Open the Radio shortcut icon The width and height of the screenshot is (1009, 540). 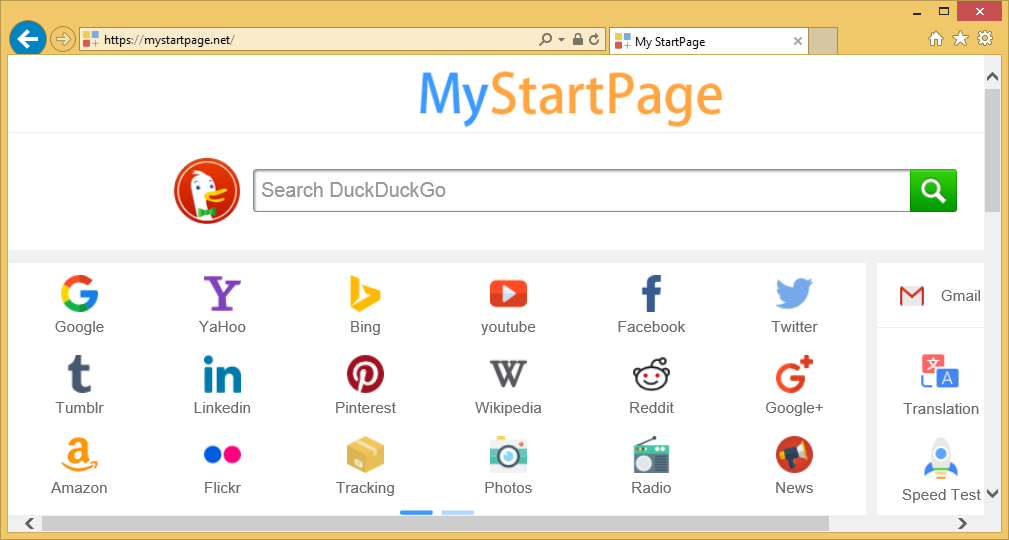coord(651,455)
